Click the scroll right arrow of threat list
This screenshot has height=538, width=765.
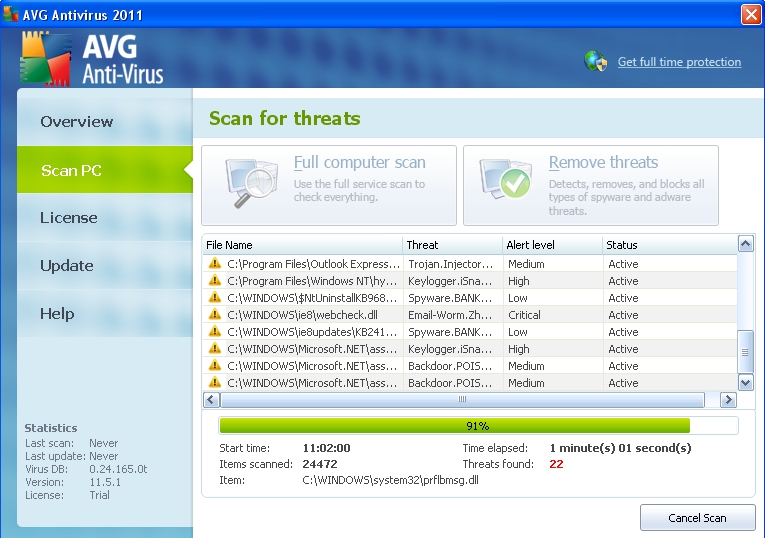coord(728,399)
